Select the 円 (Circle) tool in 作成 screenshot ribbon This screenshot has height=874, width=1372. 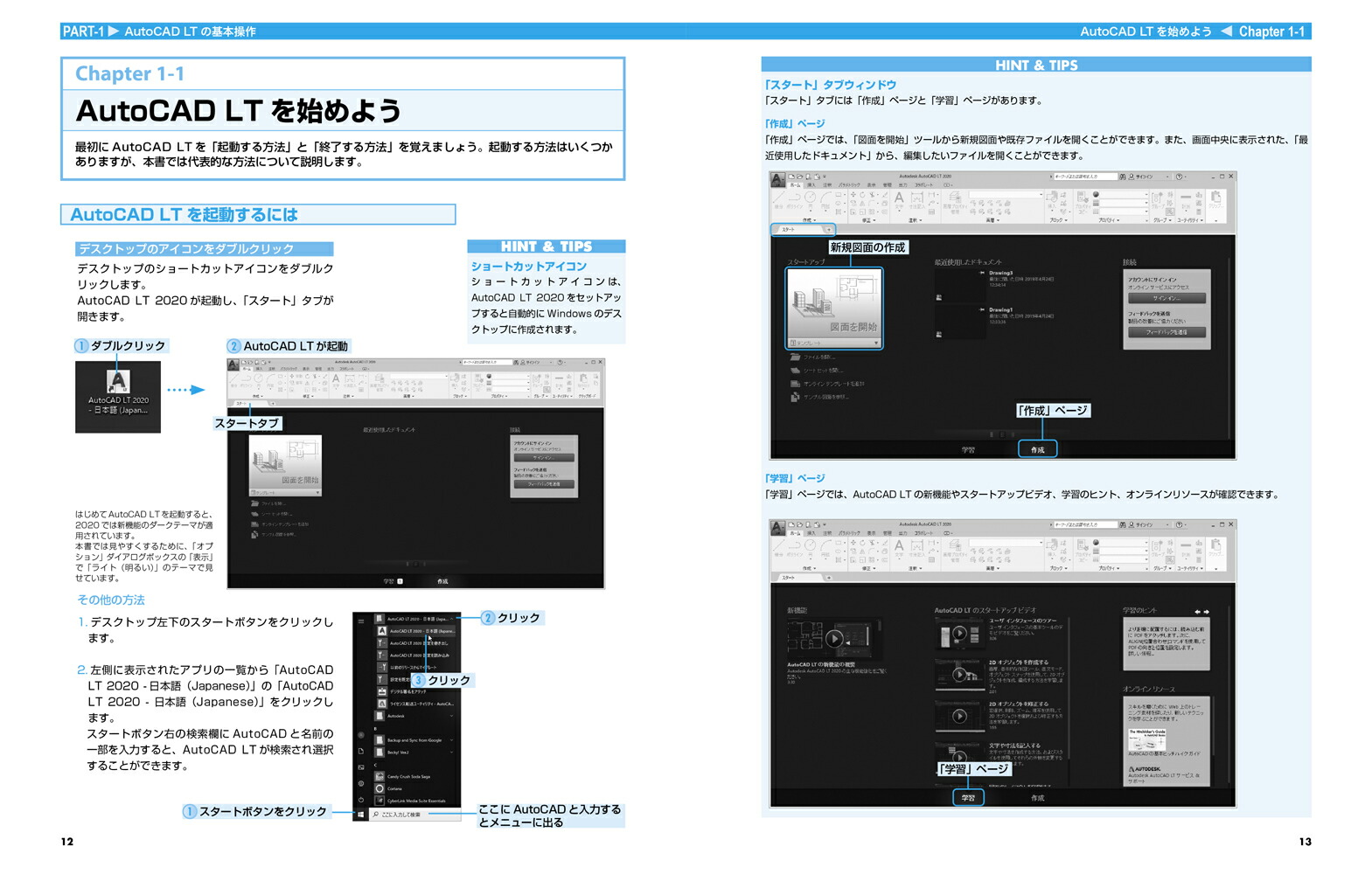click(x=811, y=199)
